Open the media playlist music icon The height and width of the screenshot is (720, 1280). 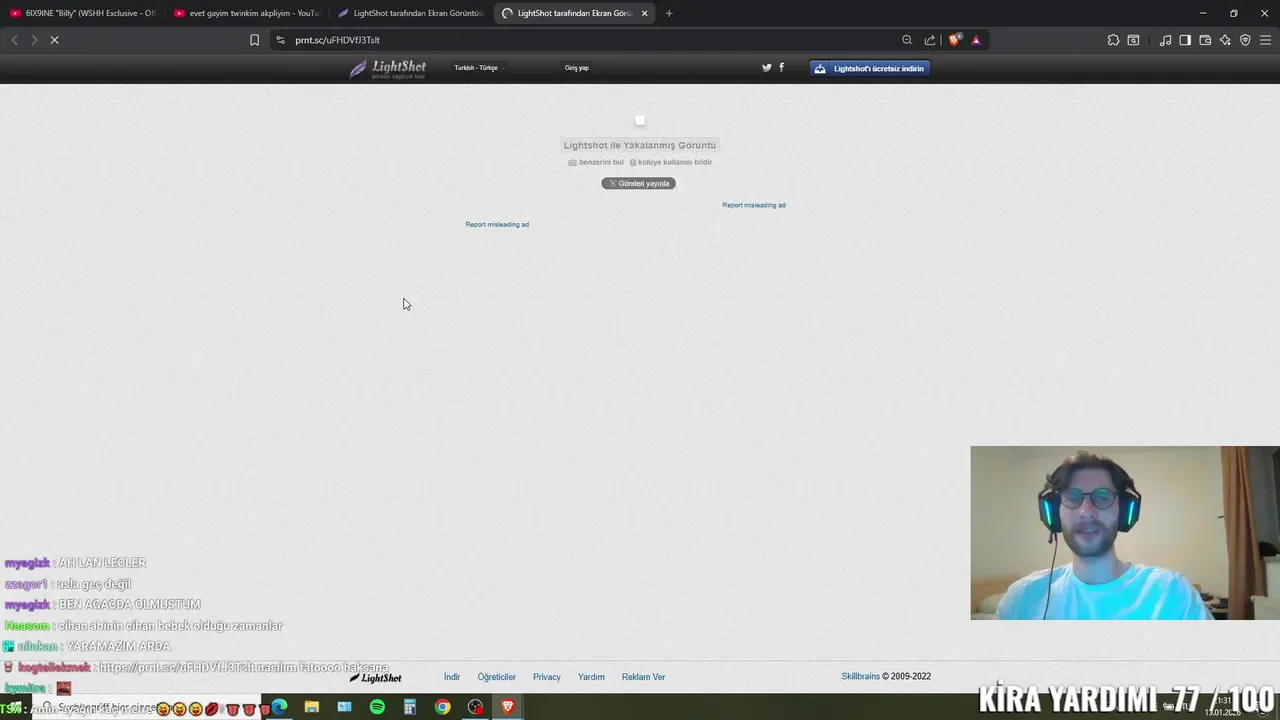(x=1165, y=40)
